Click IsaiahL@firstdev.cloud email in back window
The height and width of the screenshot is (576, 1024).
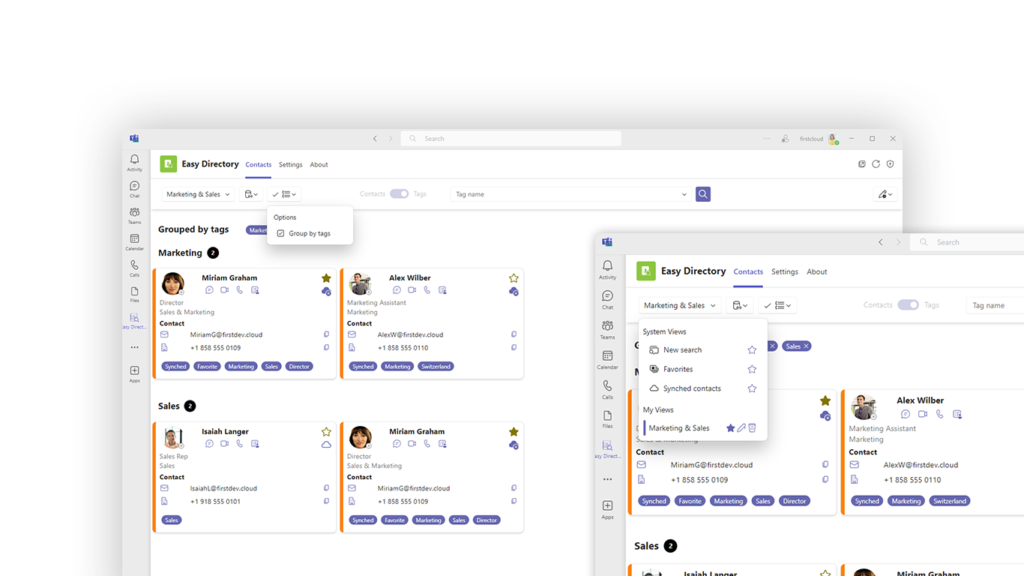click(222, 488)
